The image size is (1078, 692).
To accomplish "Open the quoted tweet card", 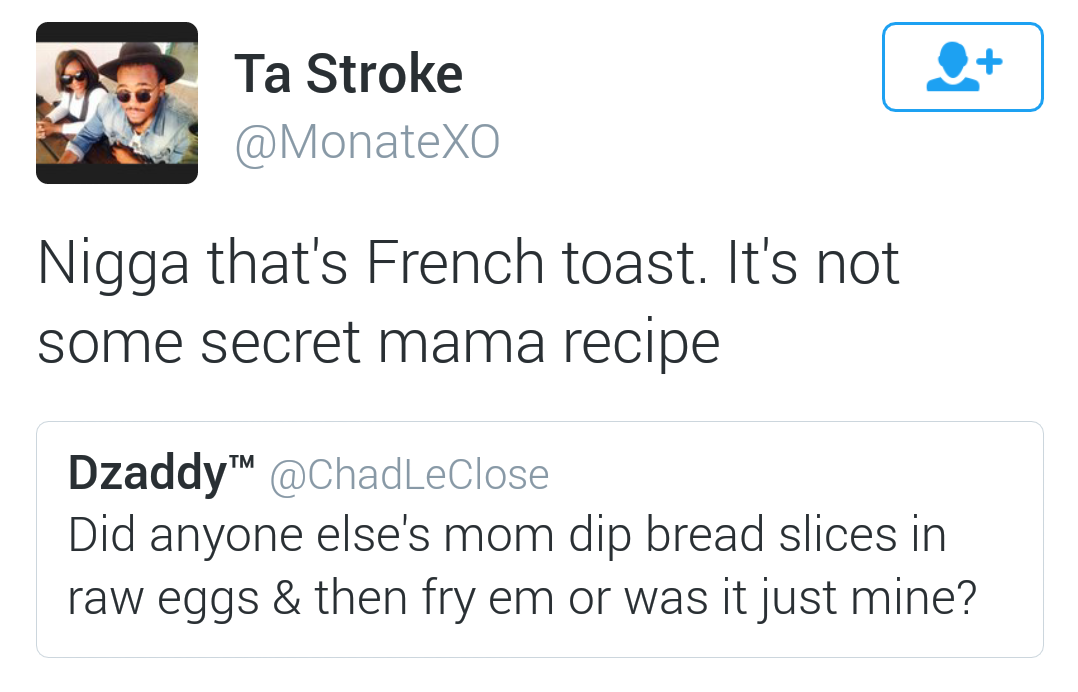I will coord(539,540).
